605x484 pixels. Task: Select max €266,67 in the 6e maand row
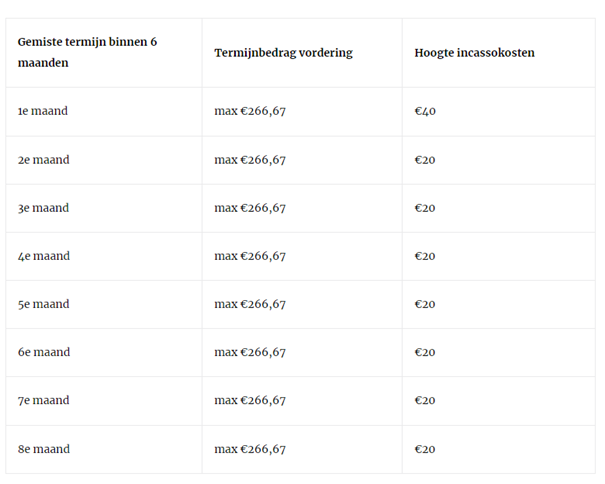(x=250, y=352)
